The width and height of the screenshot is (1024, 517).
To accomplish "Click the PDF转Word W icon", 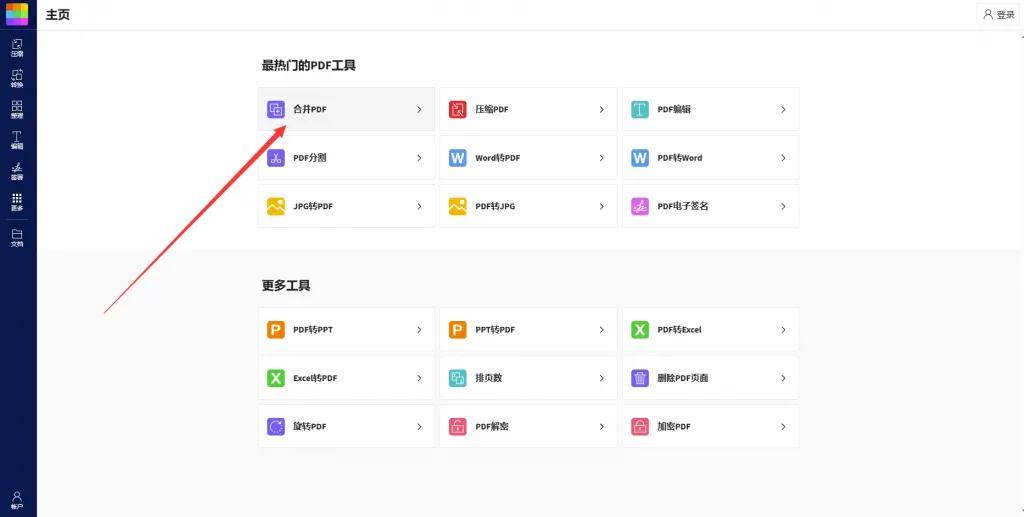I will coord(640,158).
